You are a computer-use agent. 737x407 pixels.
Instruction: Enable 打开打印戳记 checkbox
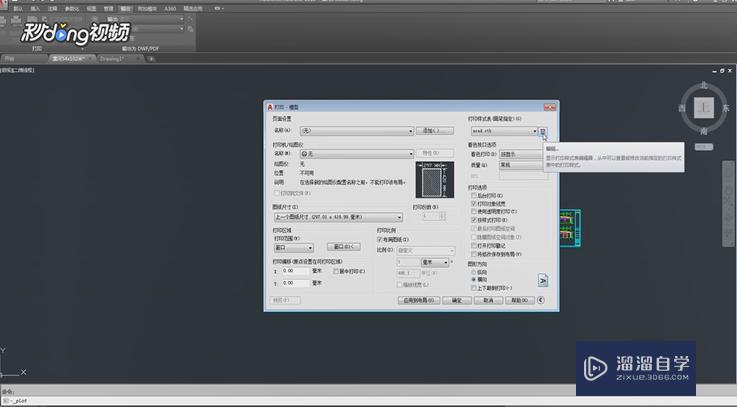[x=474, y=245]
